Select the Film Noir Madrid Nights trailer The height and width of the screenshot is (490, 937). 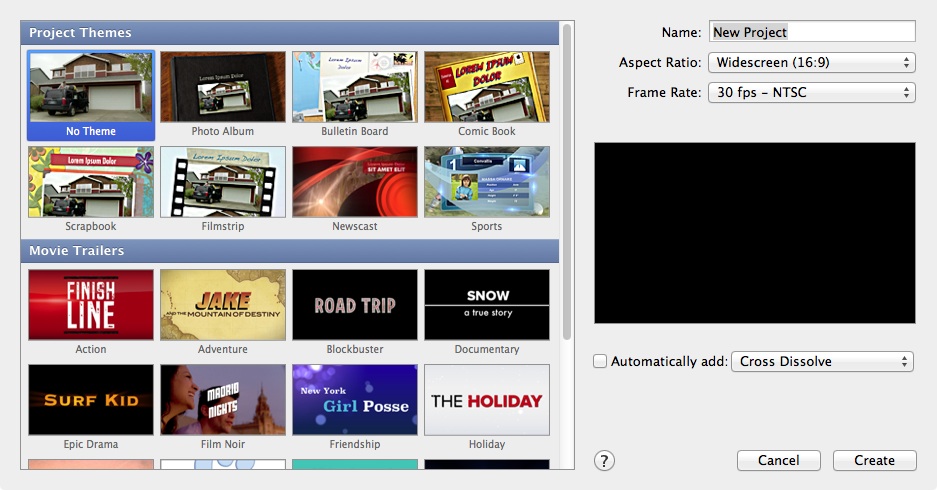point(223,400)
